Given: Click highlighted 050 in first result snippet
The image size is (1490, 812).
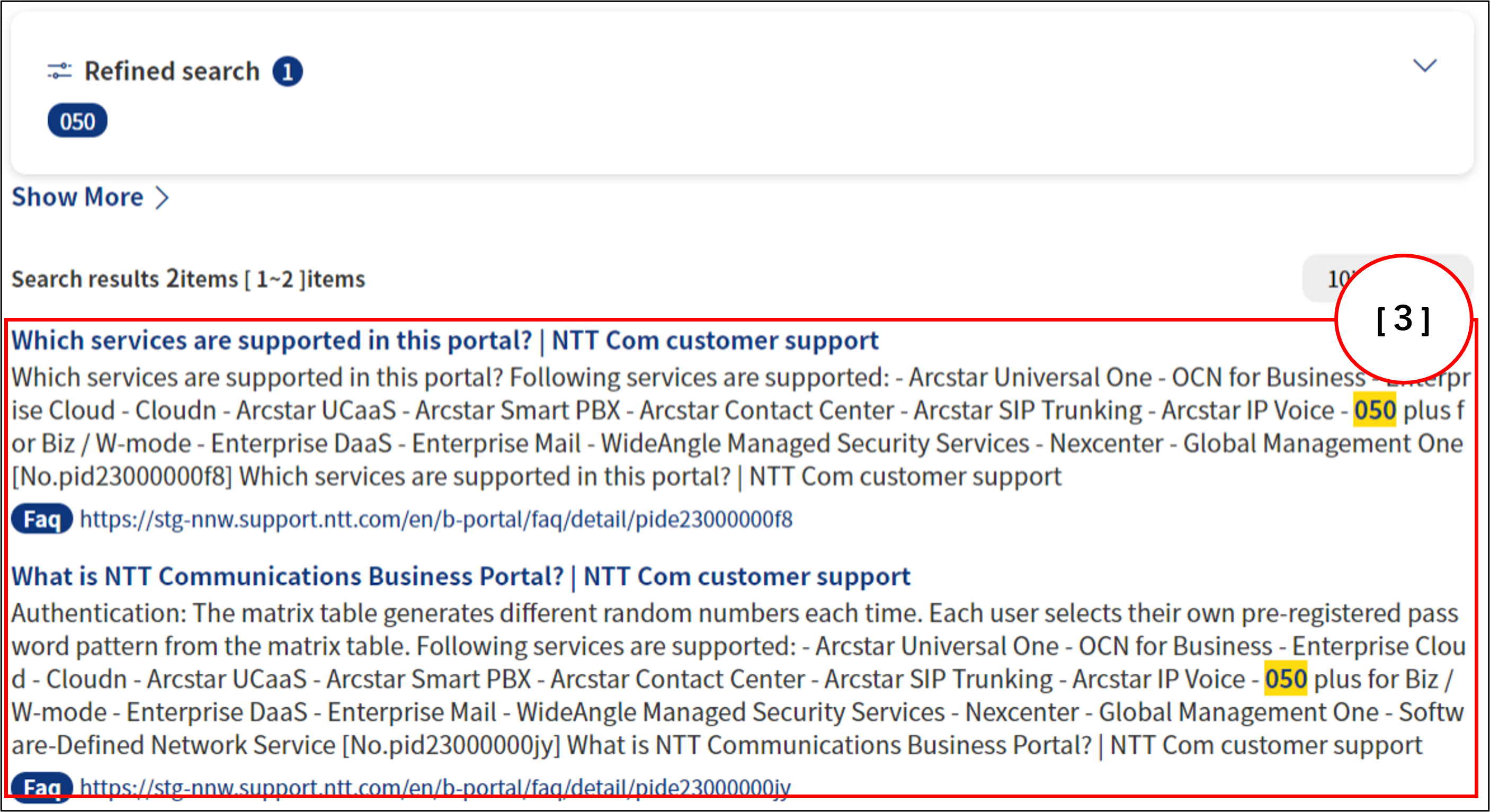Looking at the screenshot, I should point(1375,410).
